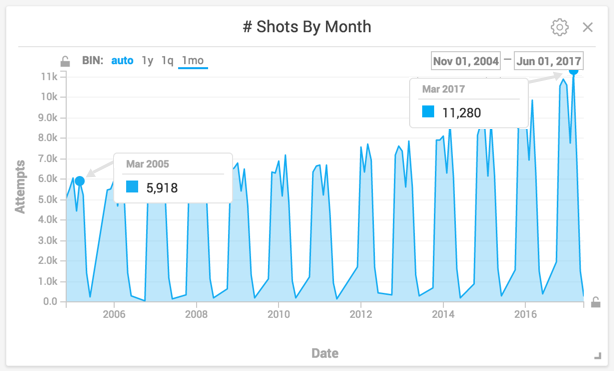Select the auto bin option
The height and width of the screenshot is (371, 614).
[122, 61]
